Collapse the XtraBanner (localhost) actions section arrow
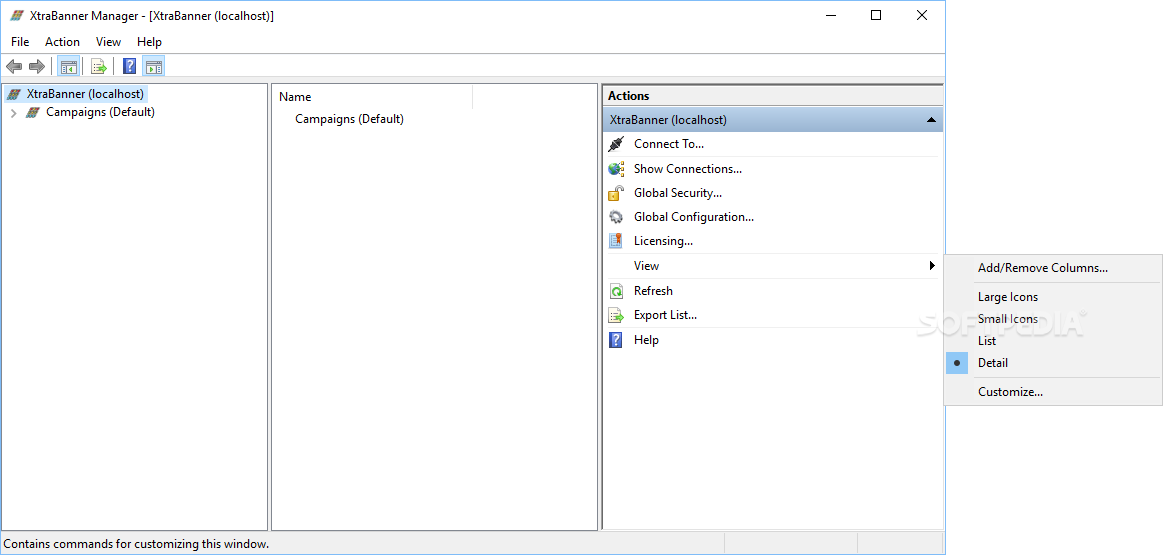This screenshot has width=1163, height=555. point(931,120)
